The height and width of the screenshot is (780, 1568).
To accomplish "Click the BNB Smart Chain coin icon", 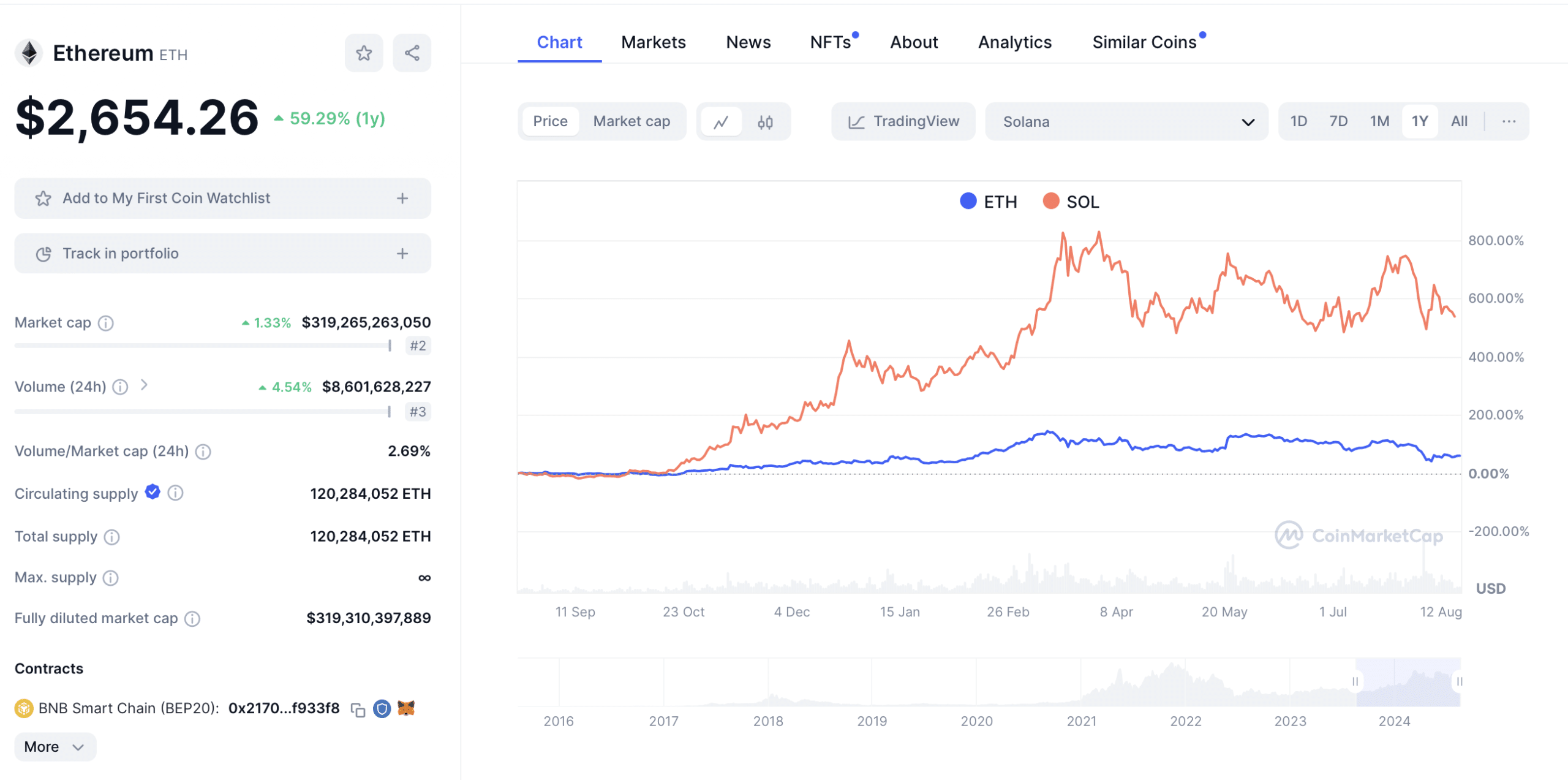I will click(x=24, y=710).
